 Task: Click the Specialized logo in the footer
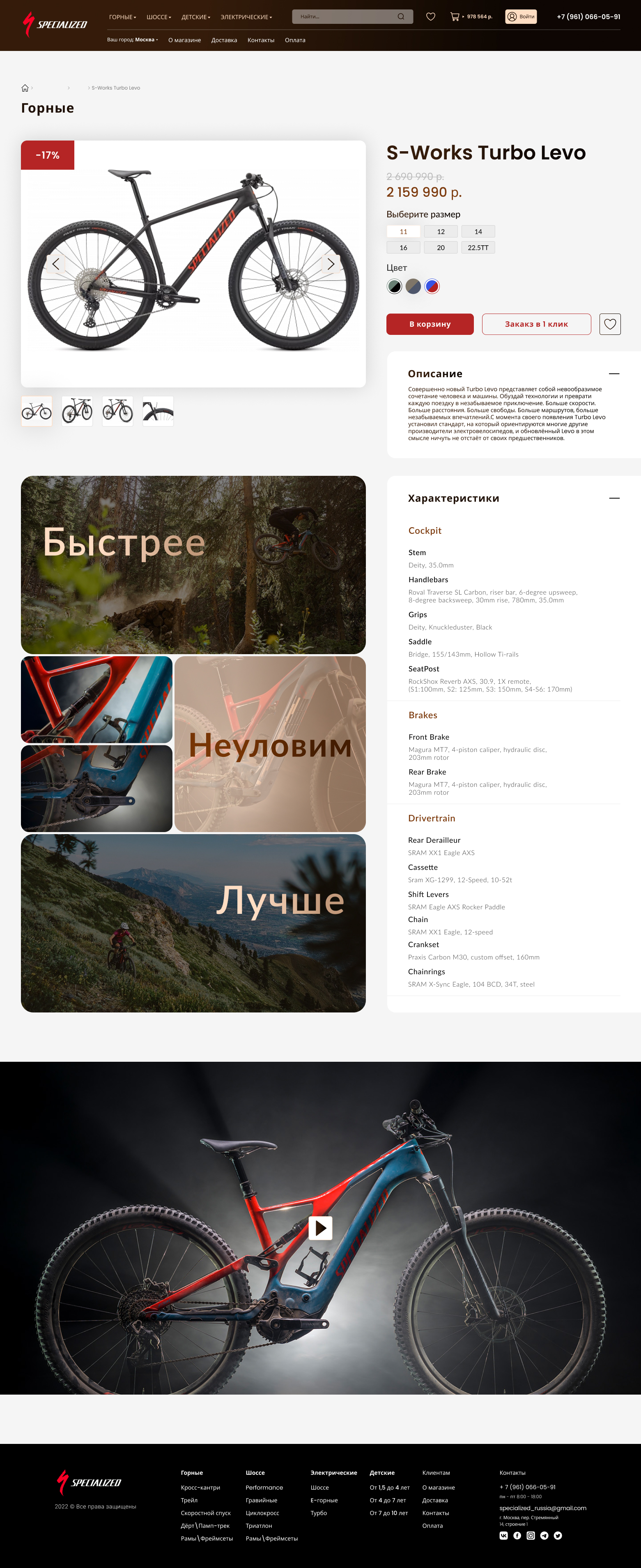tap(89, 1482)
